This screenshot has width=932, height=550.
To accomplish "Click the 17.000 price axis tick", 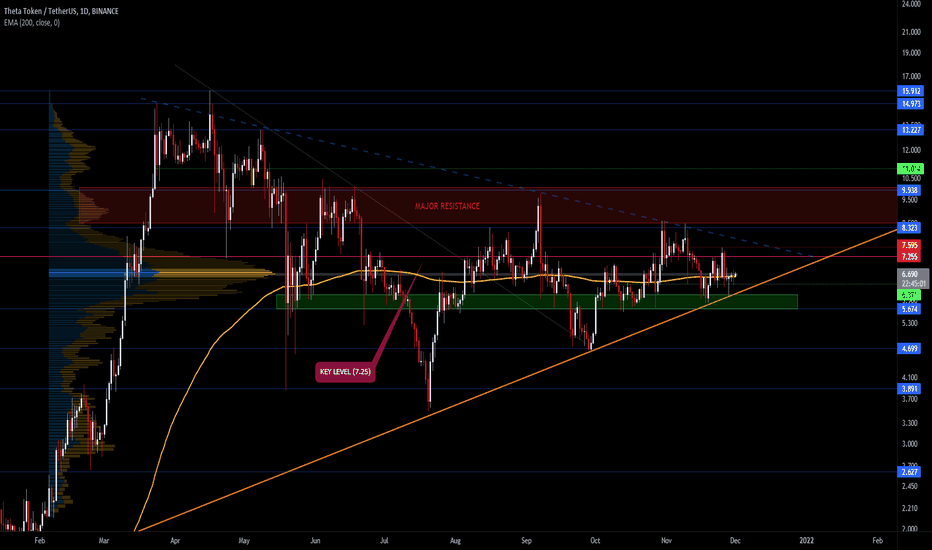I will pos(911,77).
